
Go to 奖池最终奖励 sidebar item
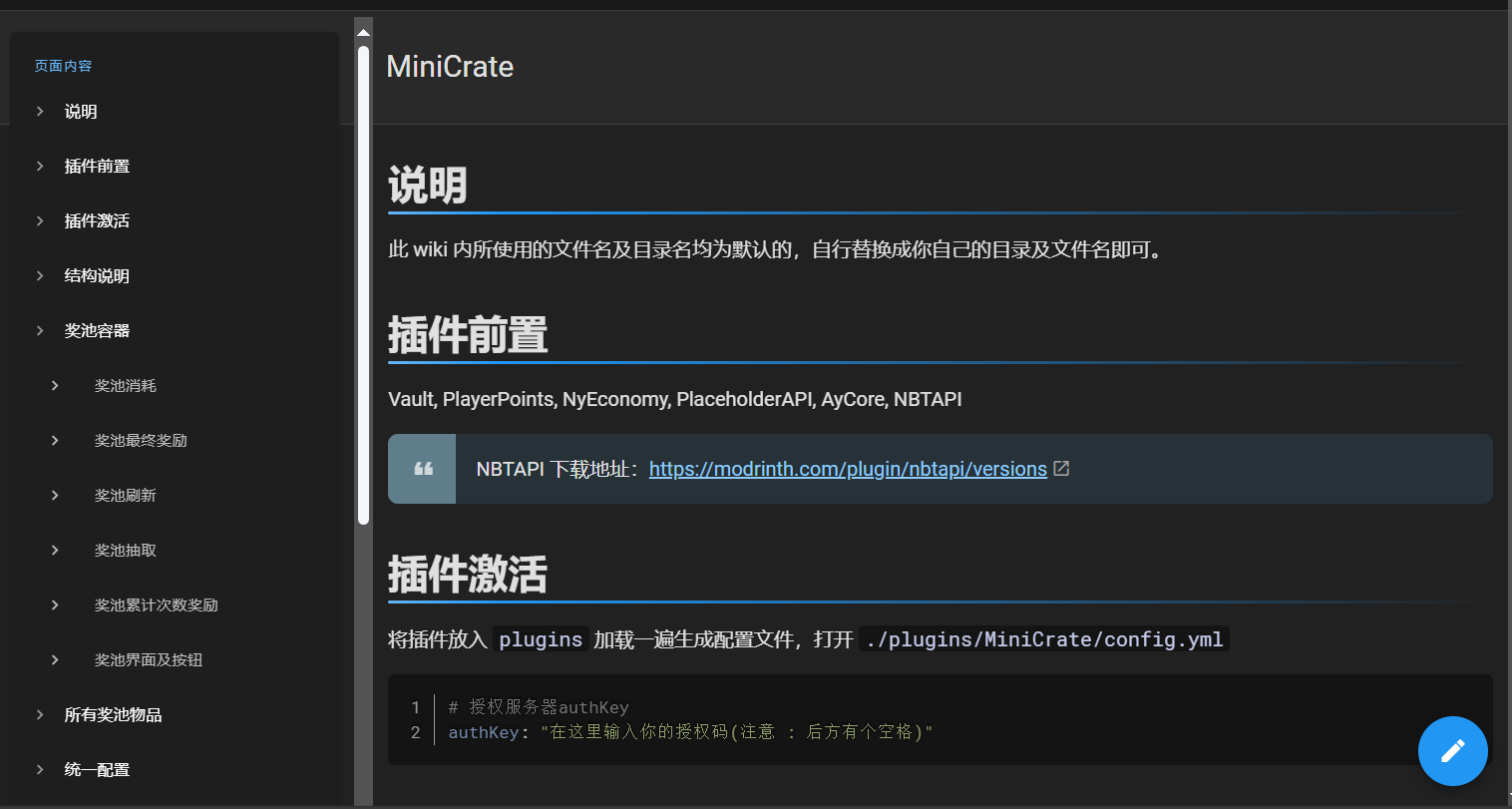(141, 441)
